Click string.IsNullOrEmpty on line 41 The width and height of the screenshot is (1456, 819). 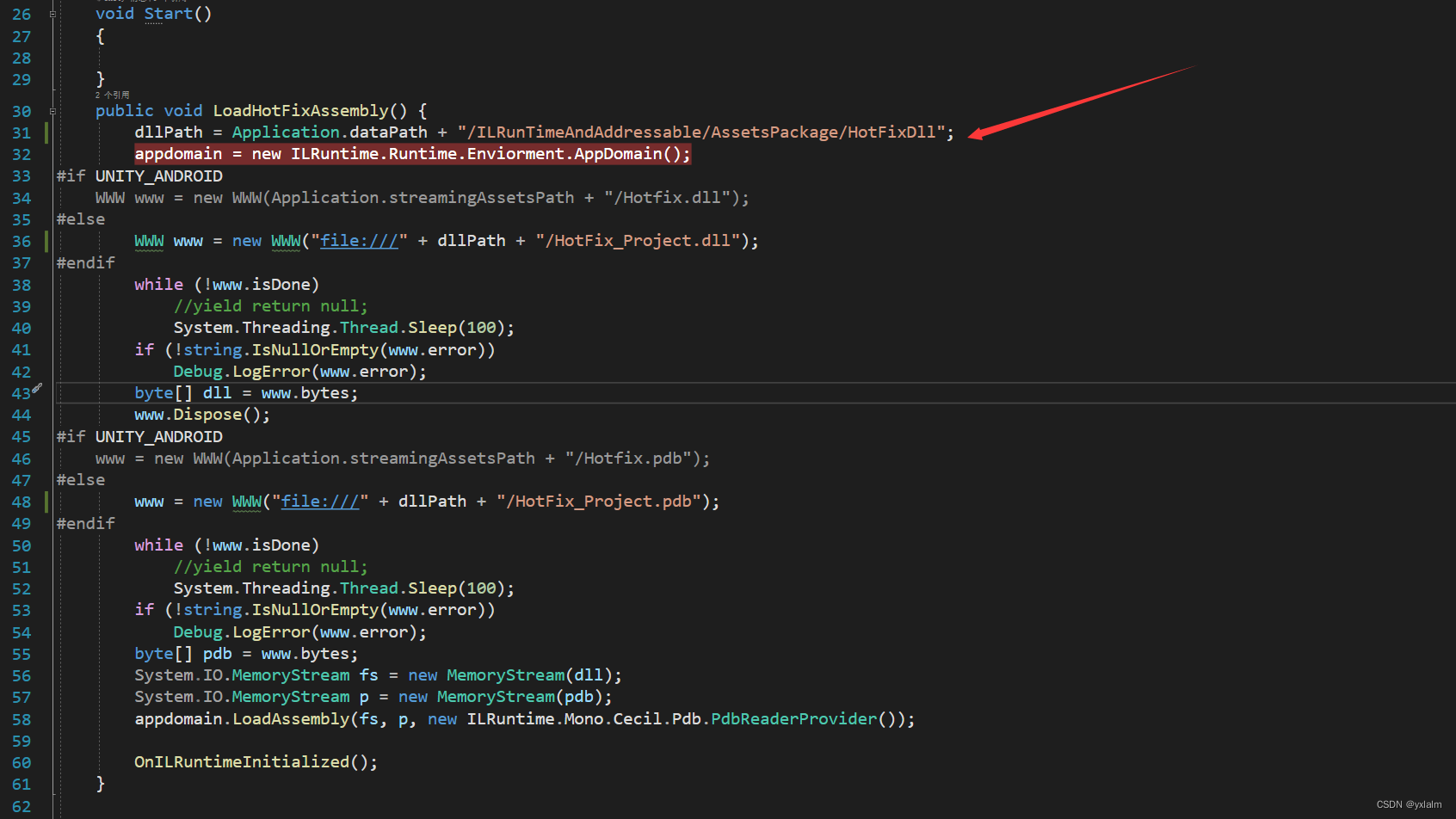tap(281, 350)
